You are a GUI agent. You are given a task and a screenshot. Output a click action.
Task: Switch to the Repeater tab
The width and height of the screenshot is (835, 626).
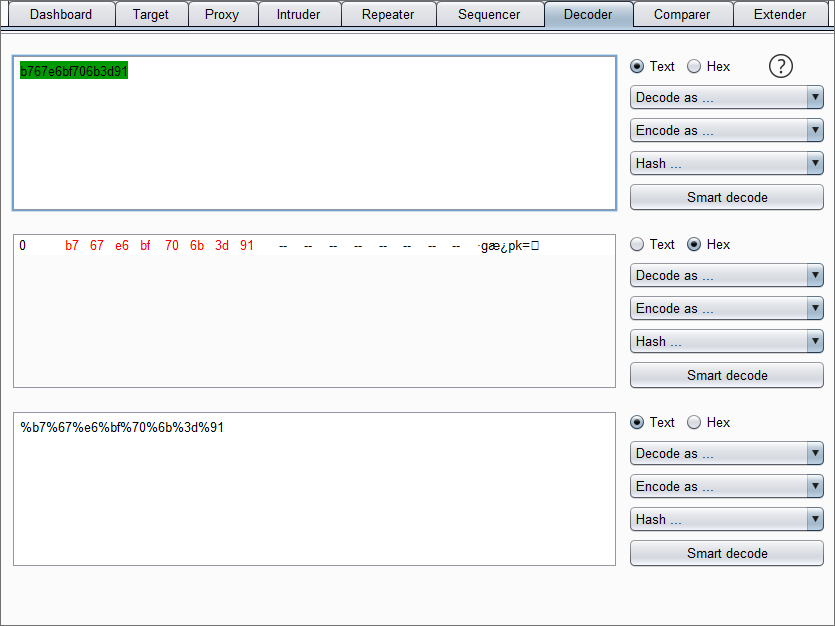click(x=388, y=14)
